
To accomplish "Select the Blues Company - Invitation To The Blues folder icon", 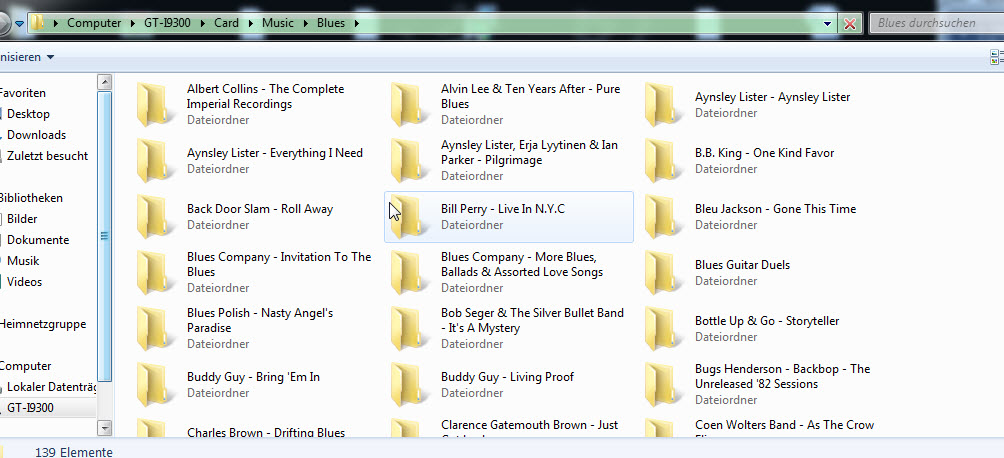I will coord(156,272).
